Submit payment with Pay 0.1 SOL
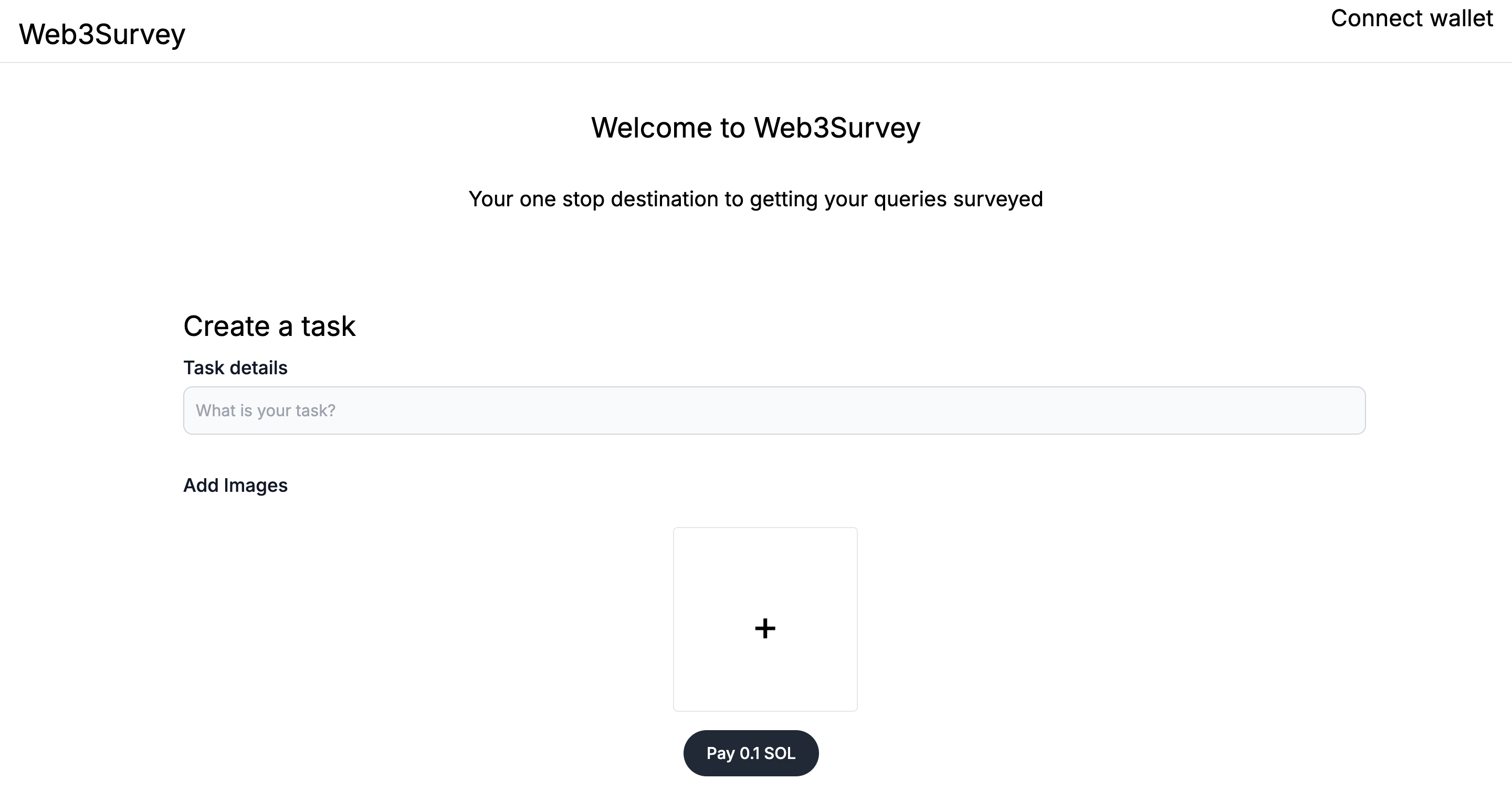This screenshot has height=801, width=1512. (x=751, y=753)
